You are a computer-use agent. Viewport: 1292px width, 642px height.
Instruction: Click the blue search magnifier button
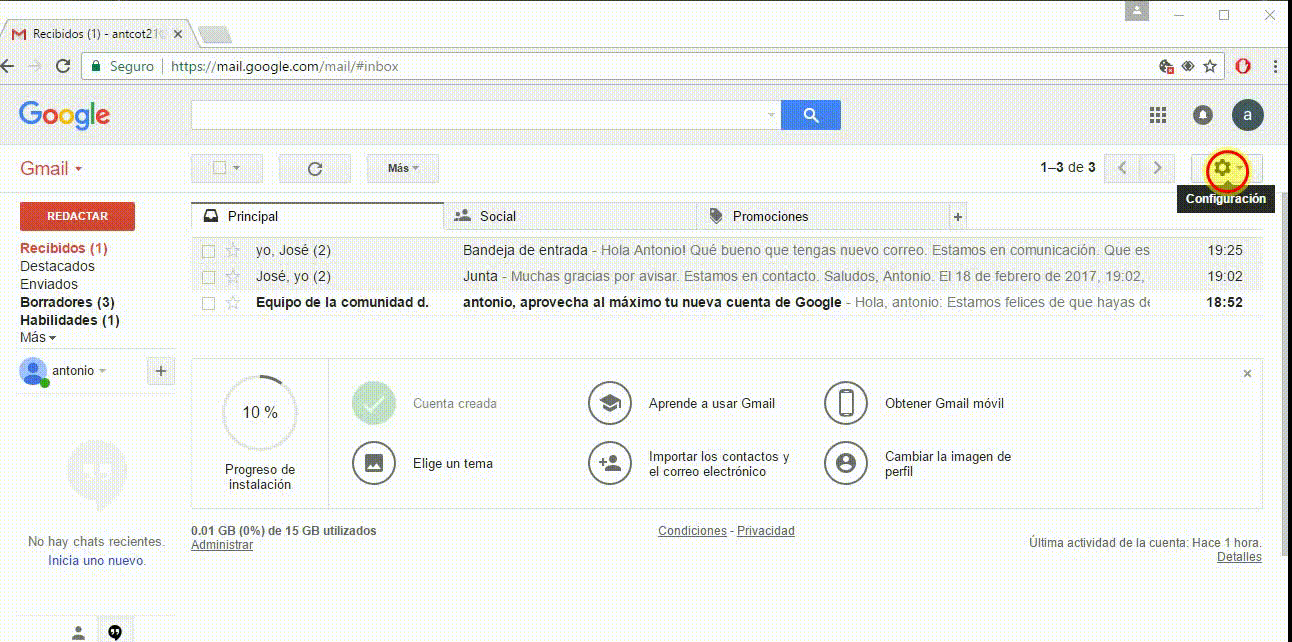pos(811,115)
